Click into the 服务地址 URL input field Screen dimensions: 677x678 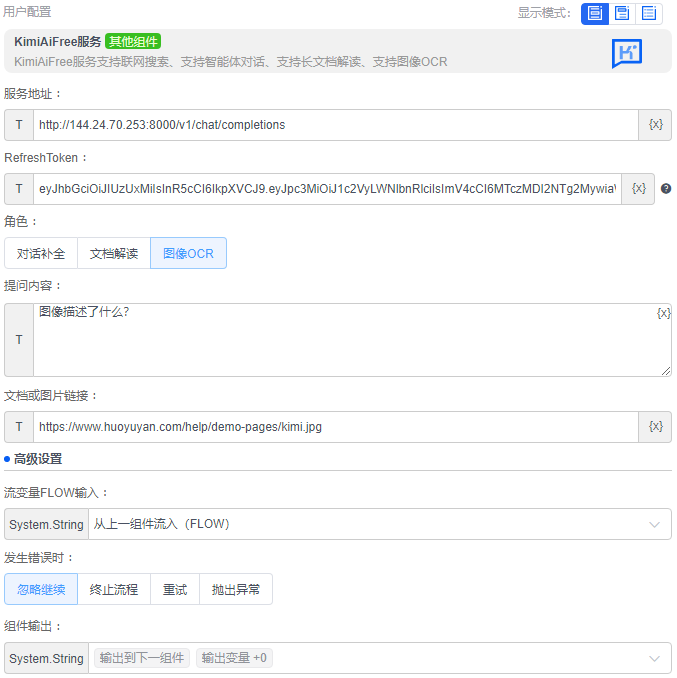[335, 125]
